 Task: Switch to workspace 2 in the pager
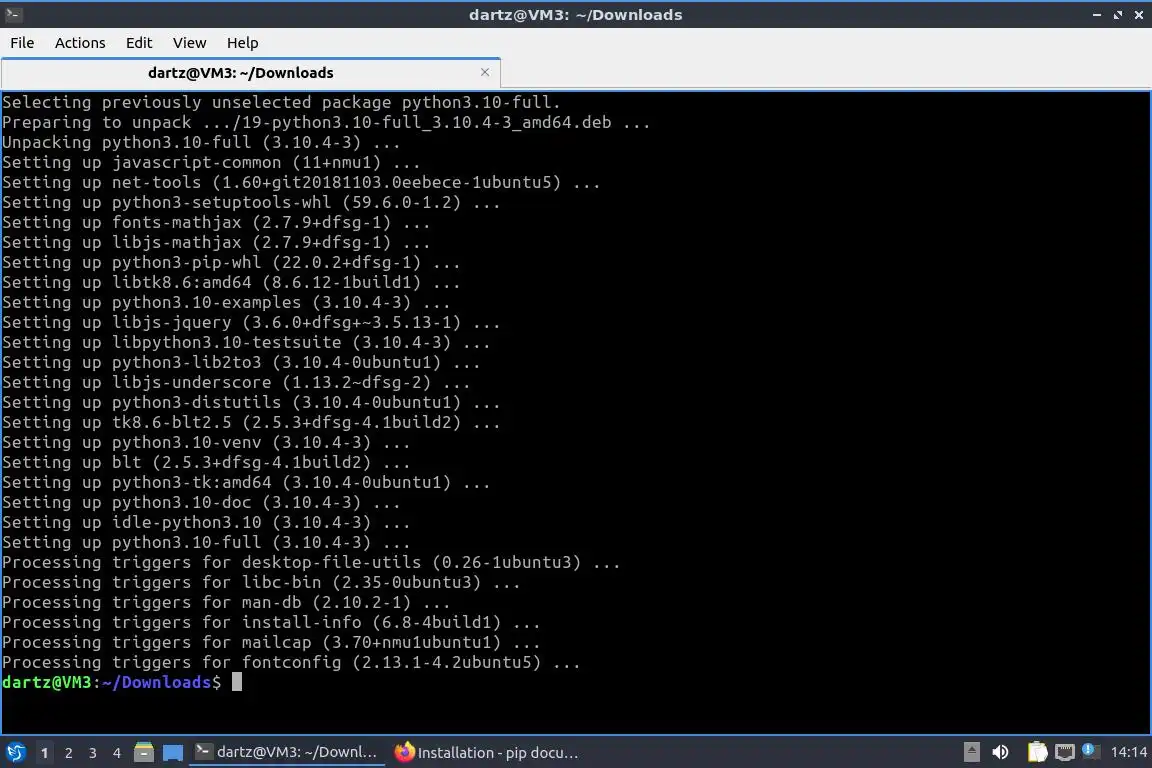click(69, 753)
